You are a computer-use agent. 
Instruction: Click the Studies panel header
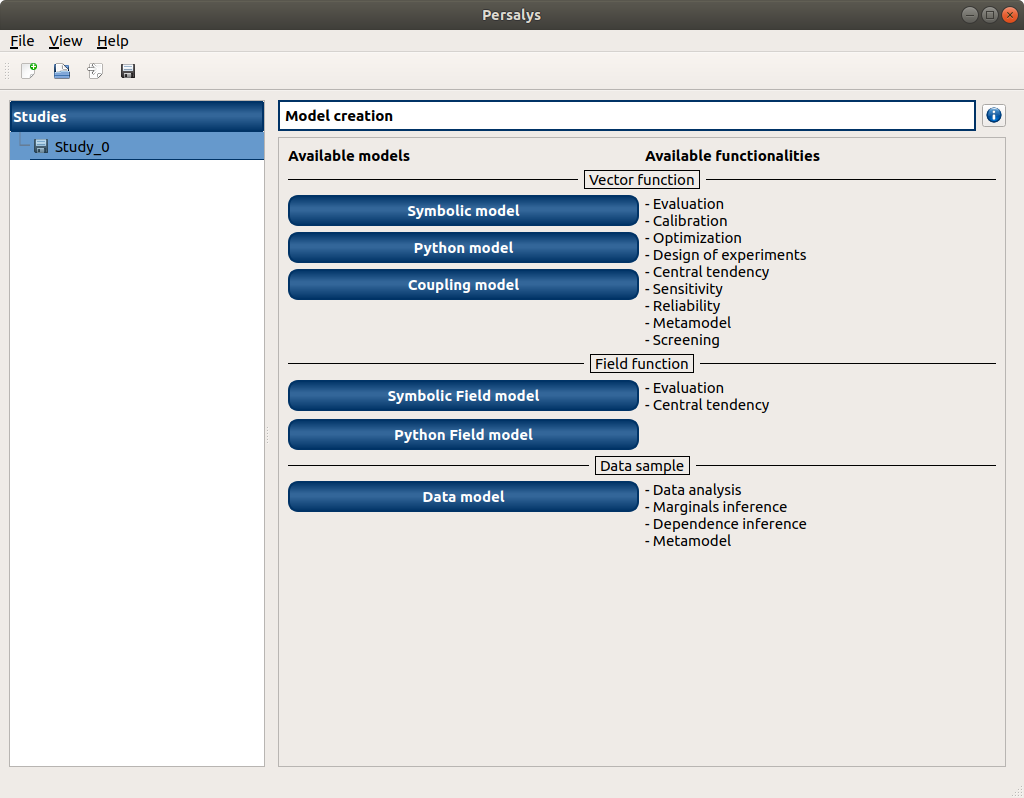click(x=137, y=117)
